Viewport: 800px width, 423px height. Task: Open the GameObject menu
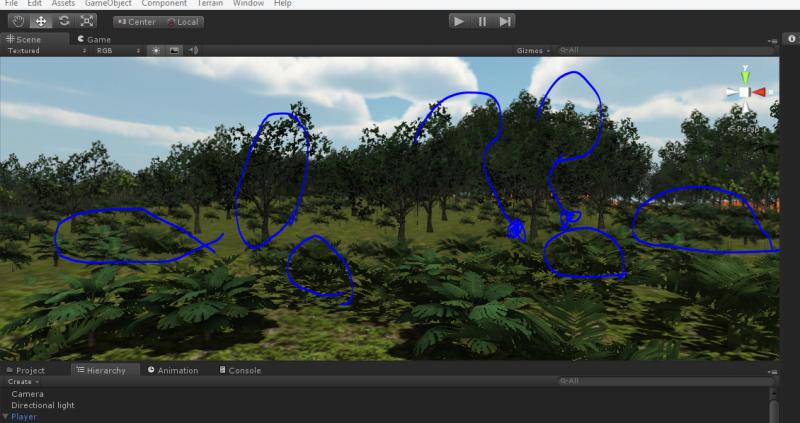[108, 3]
